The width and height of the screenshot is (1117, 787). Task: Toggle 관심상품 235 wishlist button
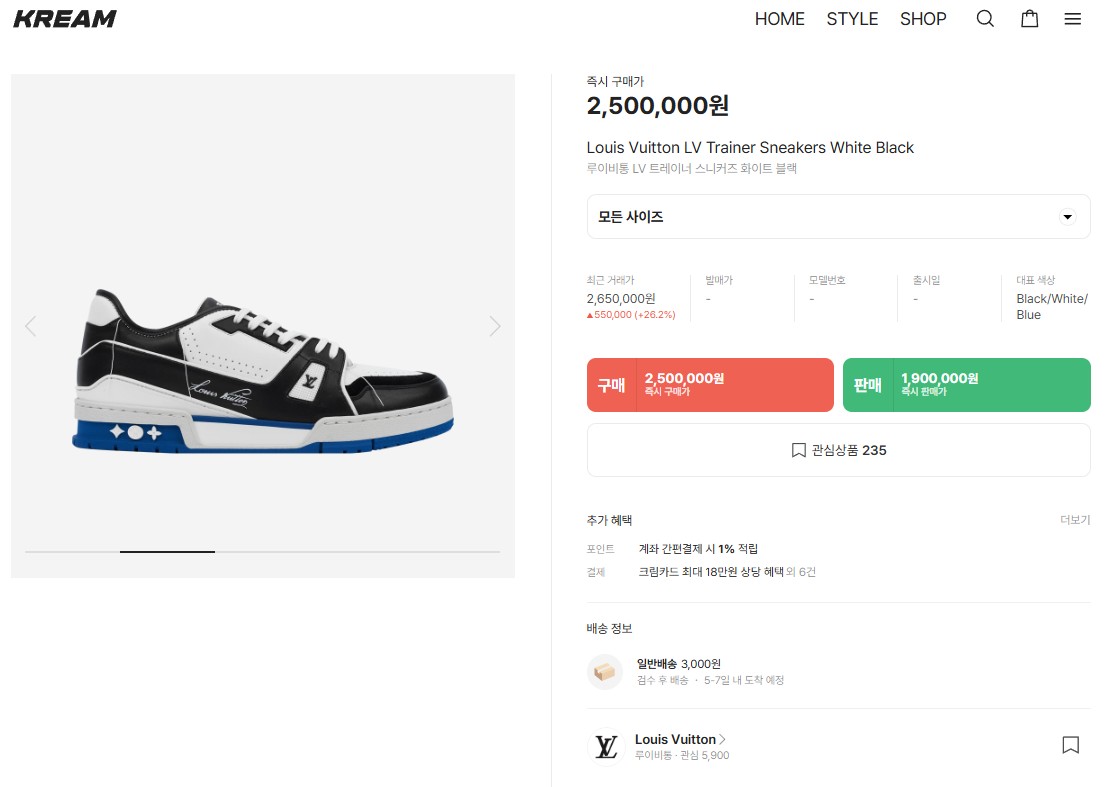(838, 450)
